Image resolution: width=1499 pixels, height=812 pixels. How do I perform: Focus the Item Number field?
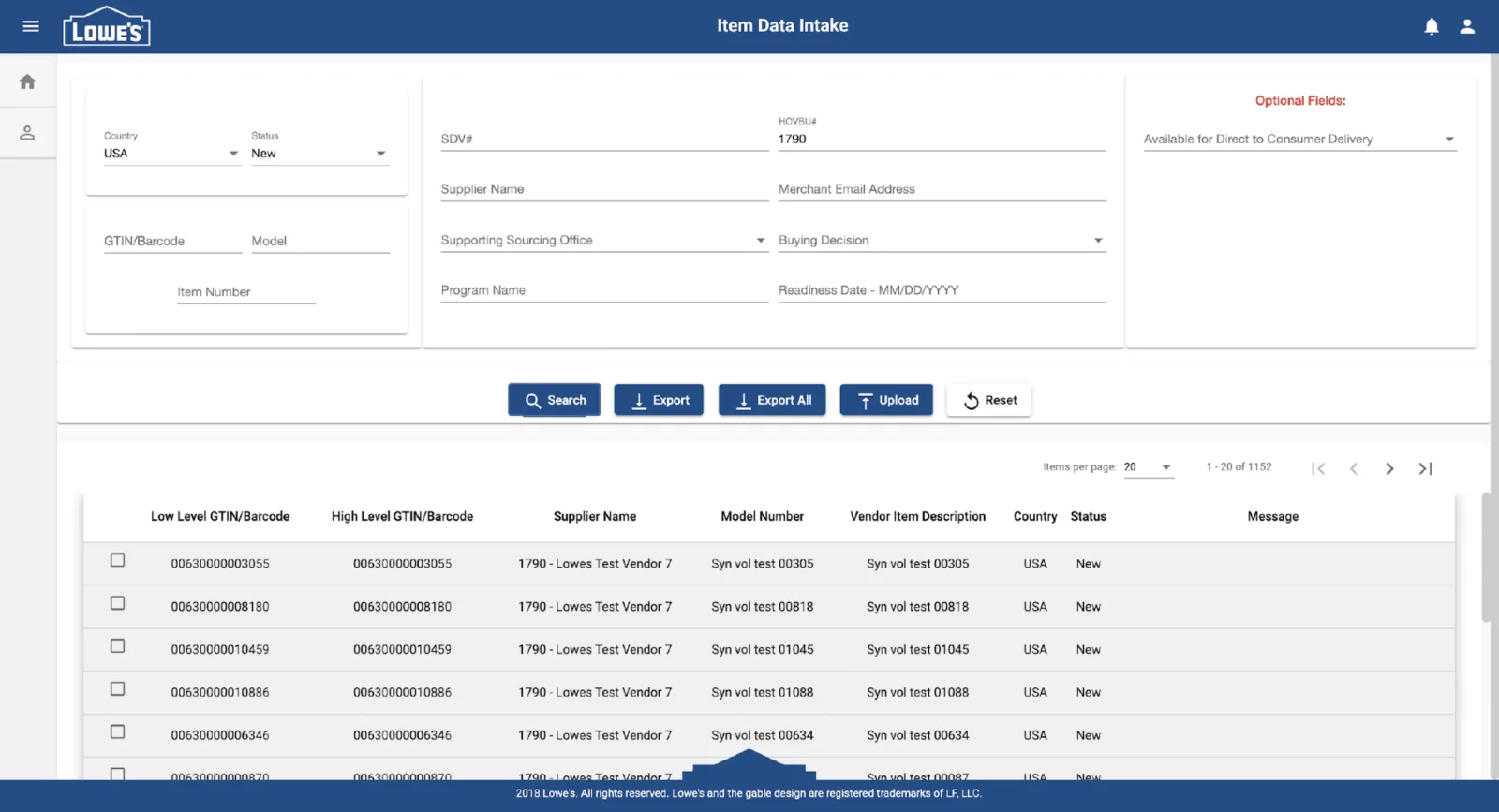point(246,292)
